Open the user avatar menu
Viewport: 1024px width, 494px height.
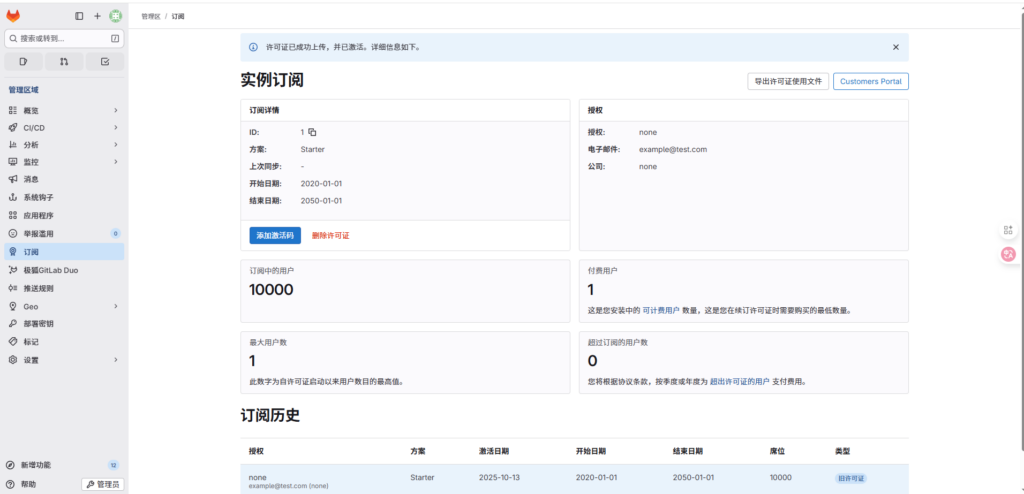coord(115,16)
